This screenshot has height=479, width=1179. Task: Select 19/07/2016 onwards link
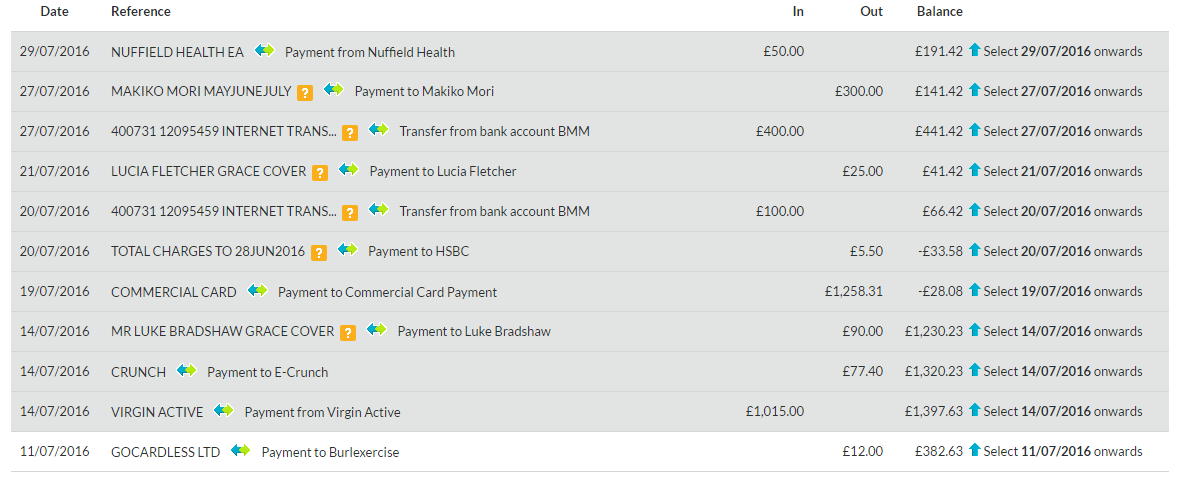pyautogui.click(x=1062, y=291)
